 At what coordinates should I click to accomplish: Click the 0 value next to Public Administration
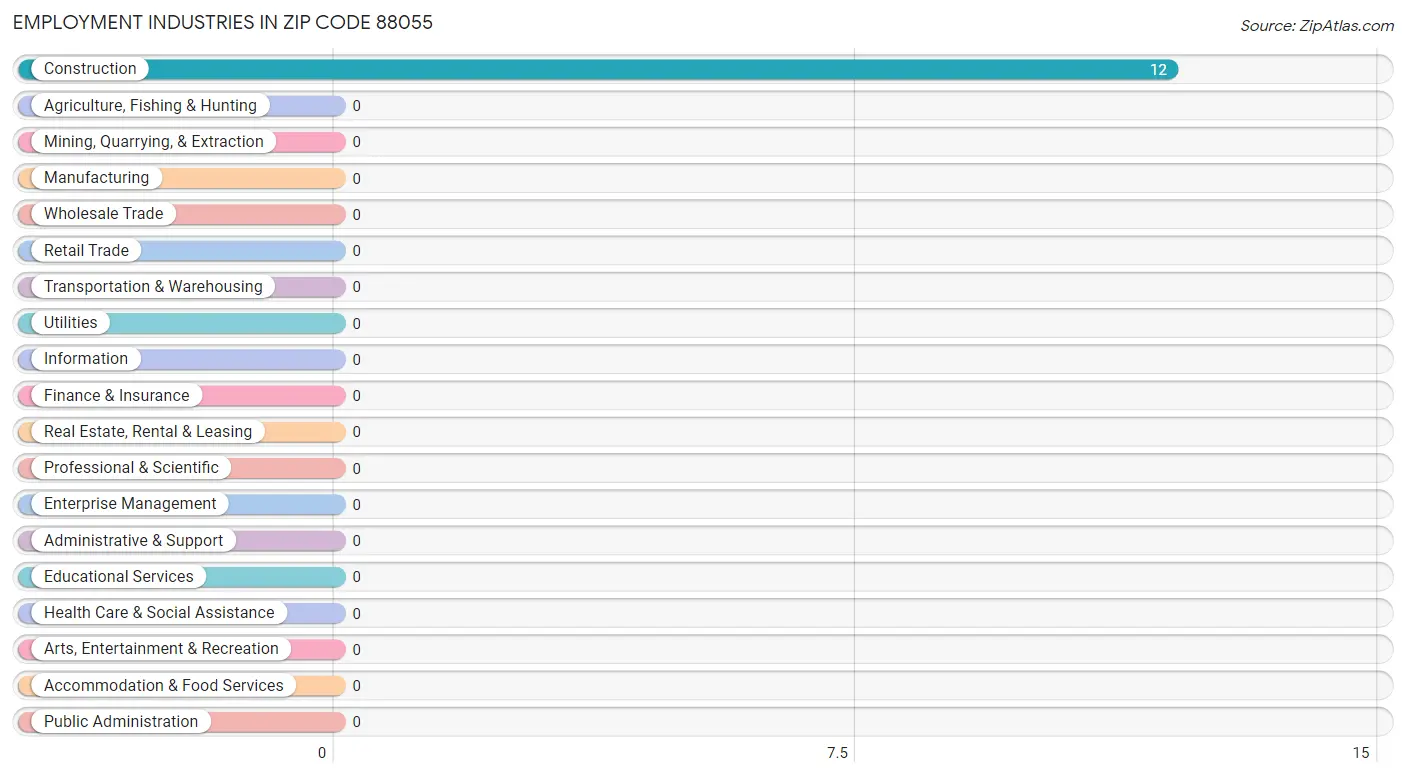point(356,722)
